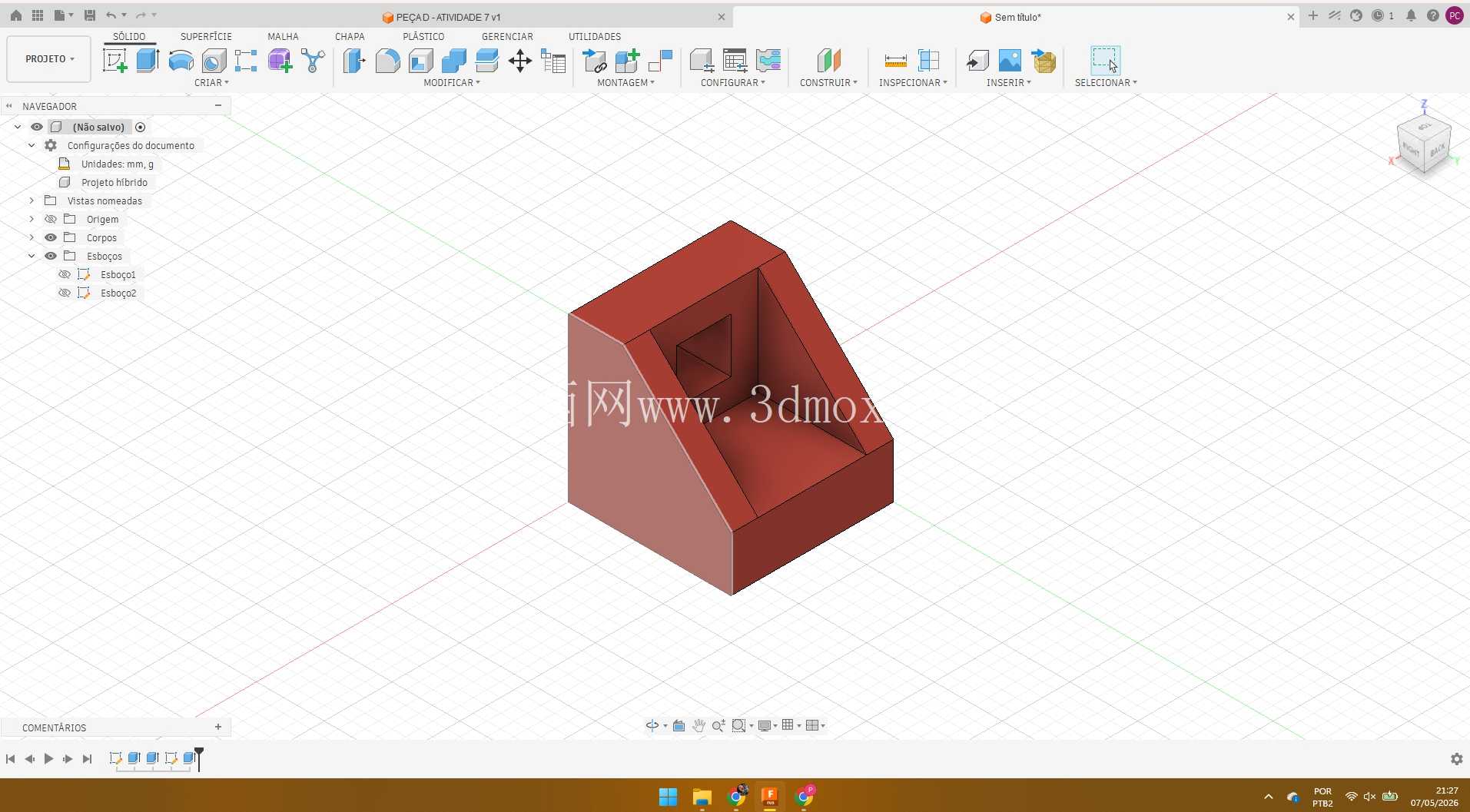Open the notifications bell
The height and width of the screenshot is (812, 1470).
coord(1411,15)
